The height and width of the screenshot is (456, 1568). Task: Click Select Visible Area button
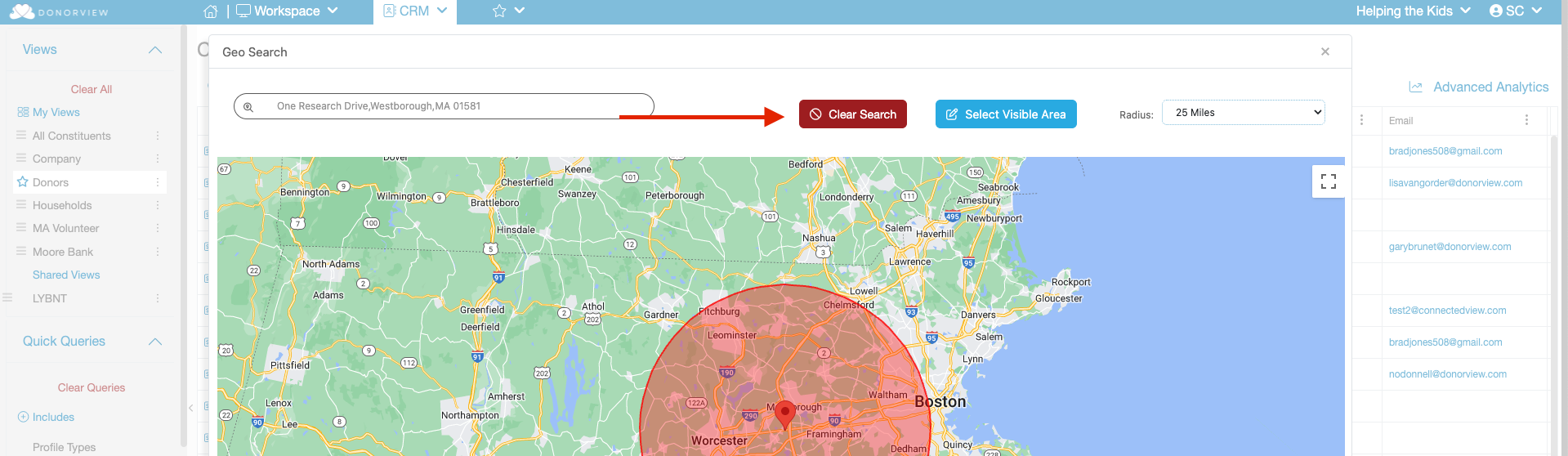(x=1006, y=114)
